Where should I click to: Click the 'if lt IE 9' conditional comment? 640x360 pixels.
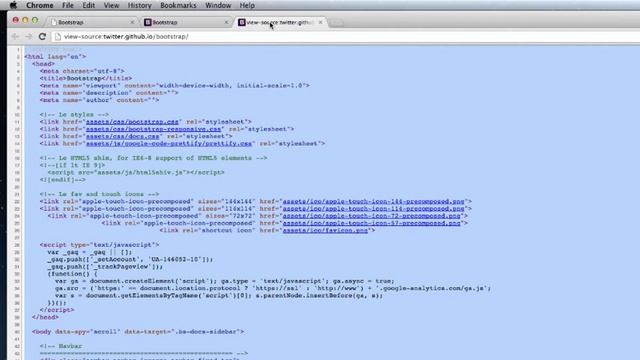(72, 165)
